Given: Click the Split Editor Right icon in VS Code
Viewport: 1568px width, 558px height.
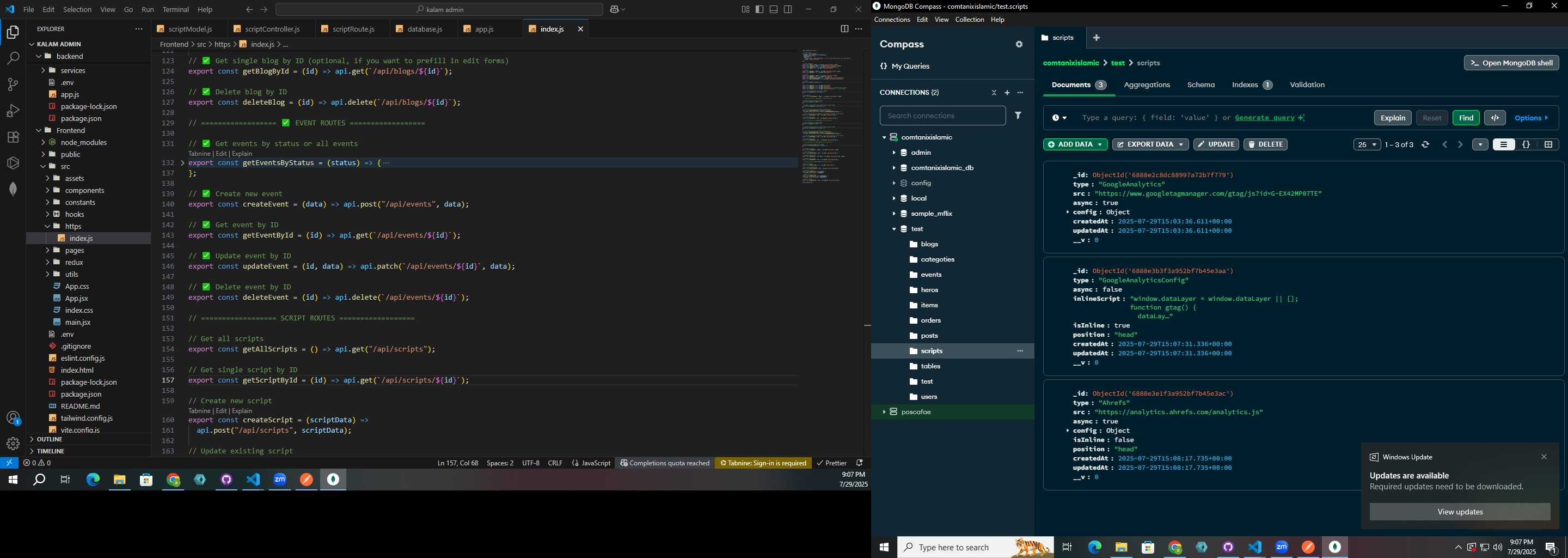Looking at the screenshot, I should (x=844, y=29).
